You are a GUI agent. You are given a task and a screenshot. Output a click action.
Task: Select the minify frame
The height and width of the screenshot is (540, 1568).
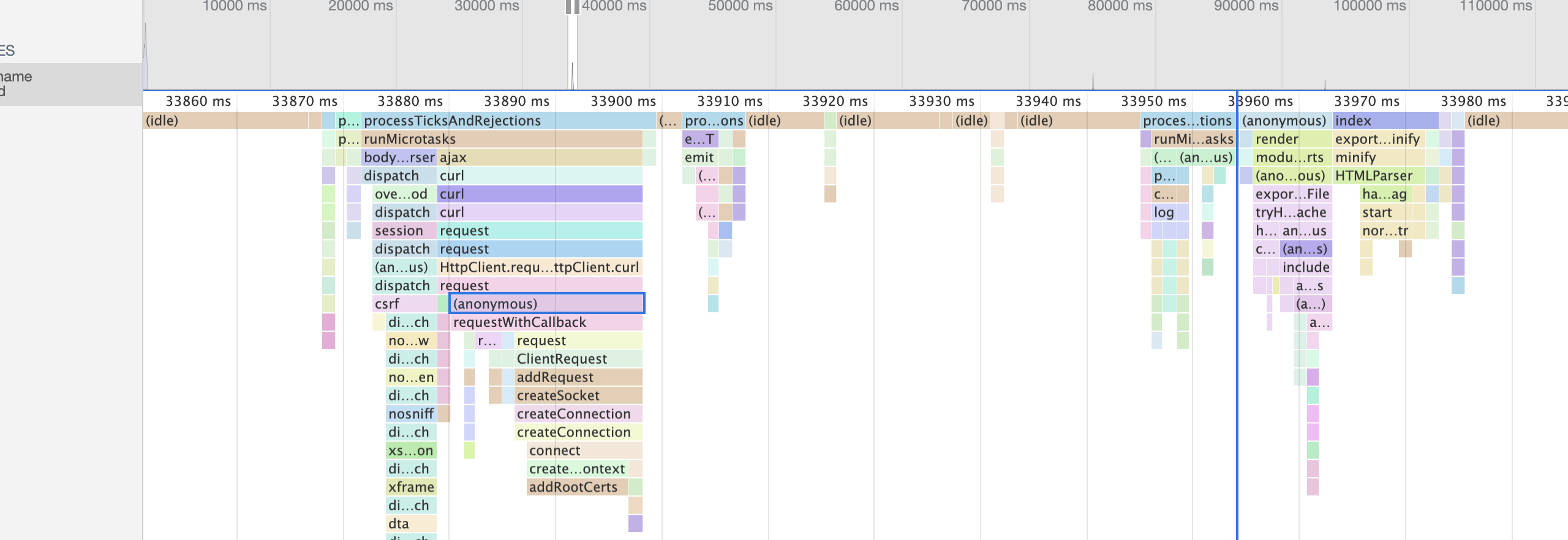1379,157
